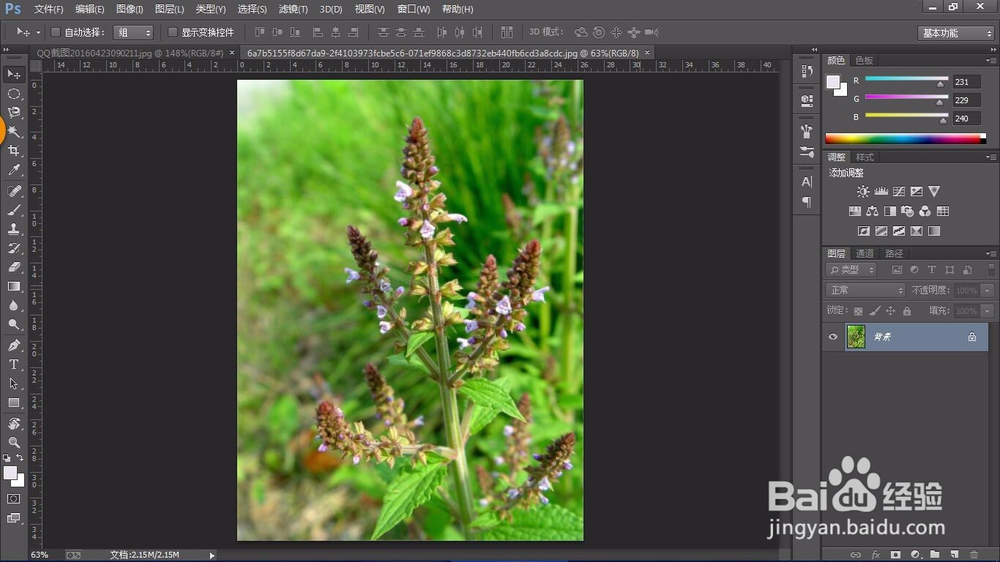Open the 组 auto-select dropdown
The image size is (1000, 562).
(x=133, y=33)
